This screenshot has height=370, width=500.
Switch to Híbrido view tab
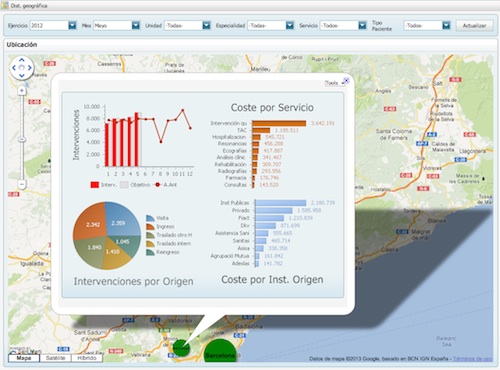(x=87, y=358)
